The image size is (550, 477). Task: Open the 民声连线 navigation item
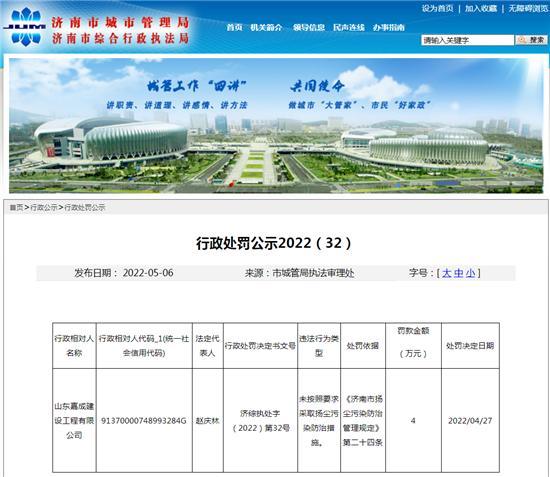click(349, 27)
